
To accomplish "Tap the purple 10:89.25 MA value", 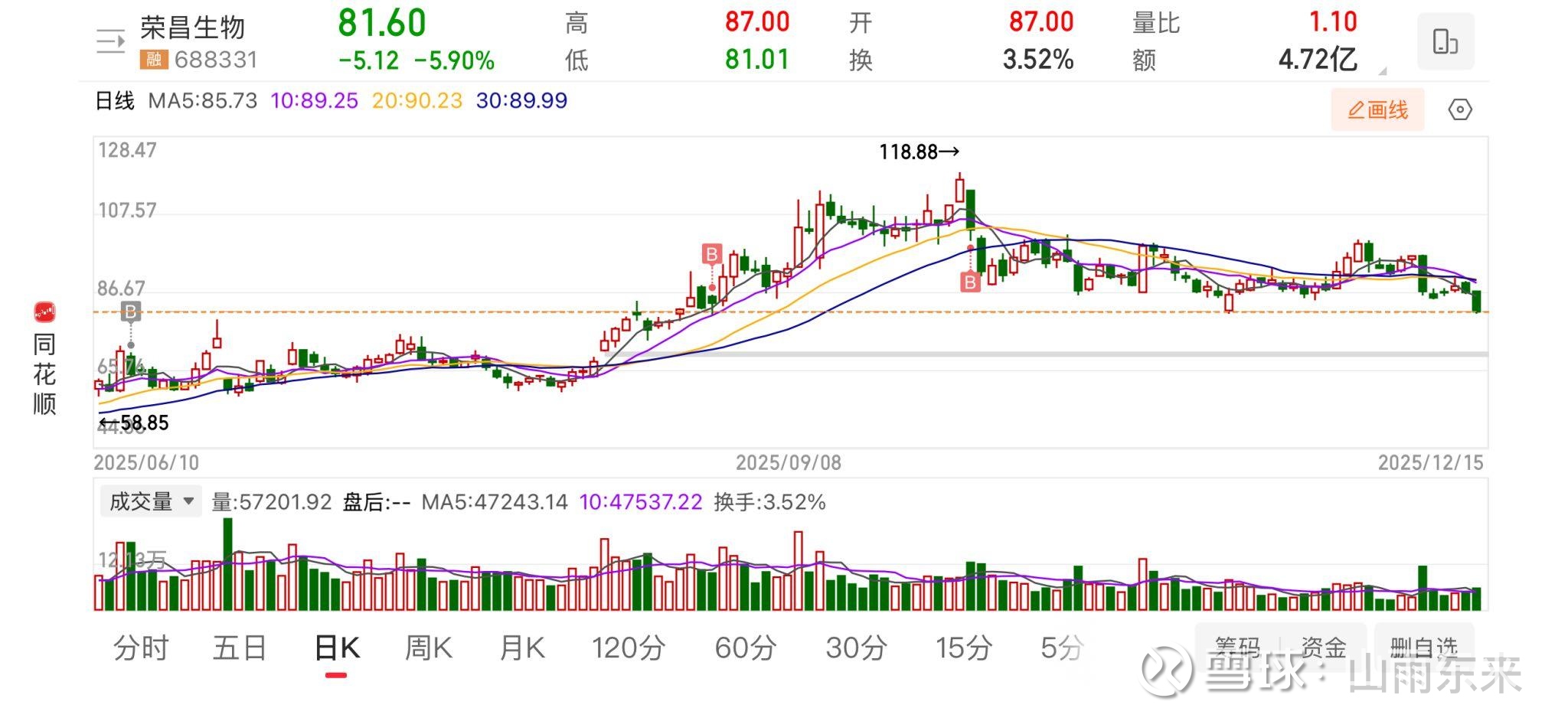I will click(315, 101).
